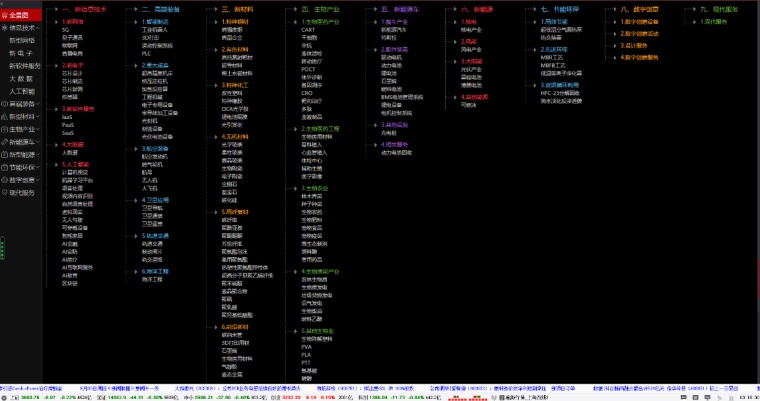Select the 全景图 tab in the sidebar
760x401 pixels.
click(x=21, y=16)
